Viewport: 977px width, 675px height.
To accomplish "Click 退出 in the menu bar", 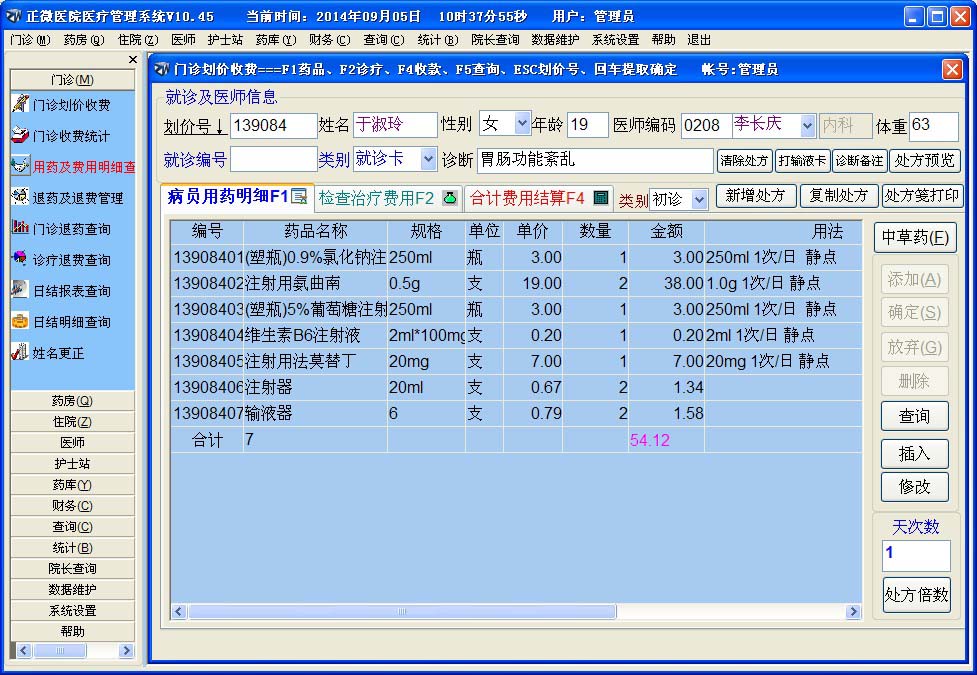I will (699, 40).
